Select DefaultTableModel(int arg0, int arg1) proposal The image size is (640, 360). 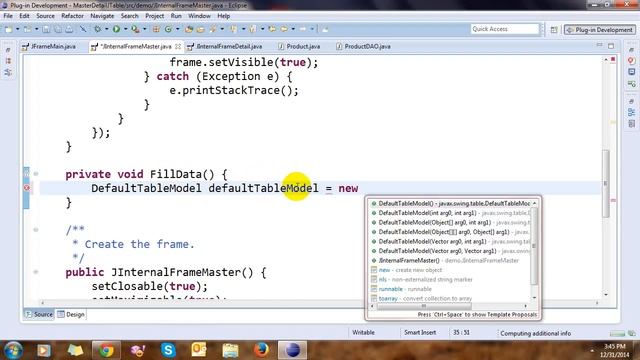451,213
